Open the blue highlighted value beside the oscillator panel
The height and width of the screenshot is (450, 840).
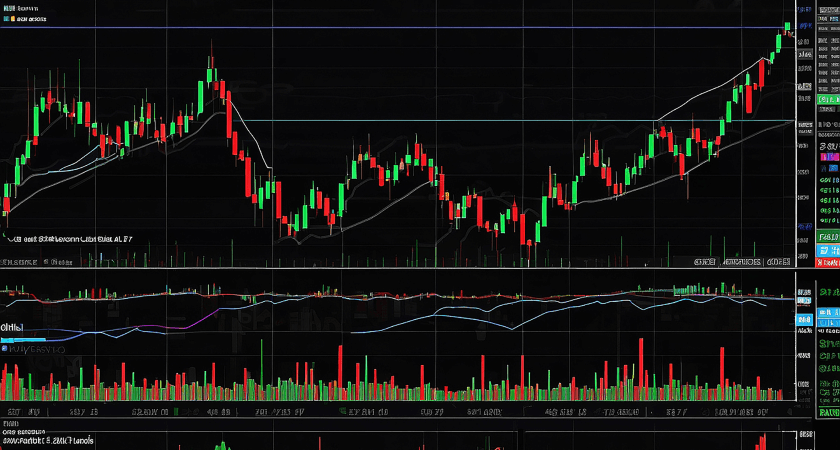tap(803, 319)
